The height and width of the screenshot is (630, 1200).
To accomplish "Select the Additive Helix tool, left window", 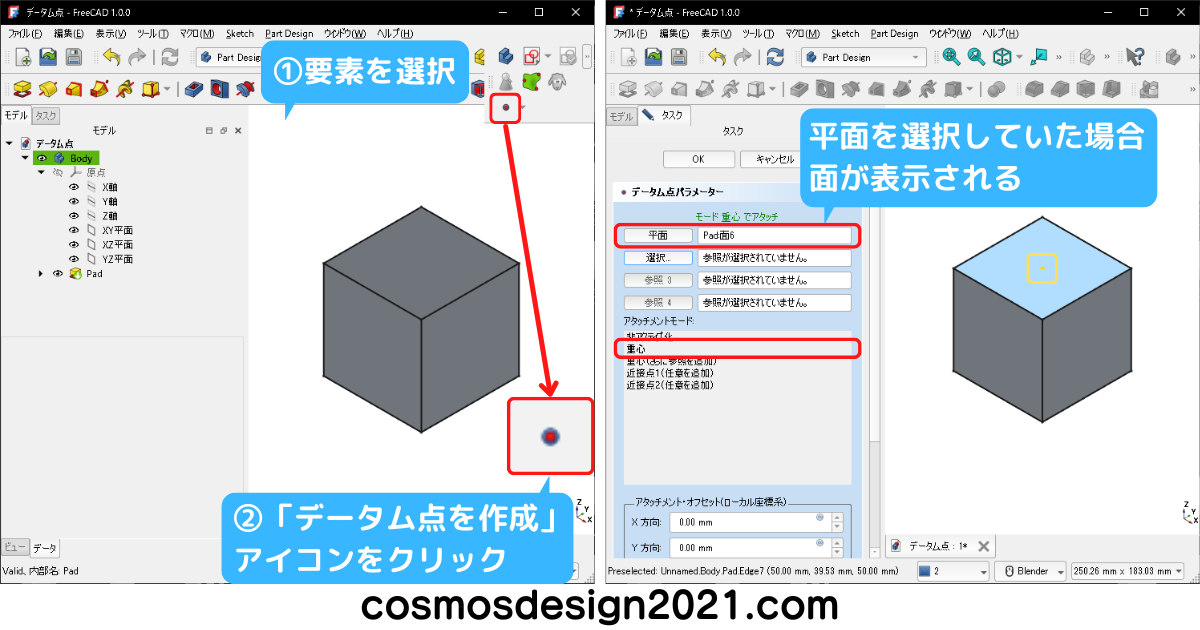I will 126,90.
